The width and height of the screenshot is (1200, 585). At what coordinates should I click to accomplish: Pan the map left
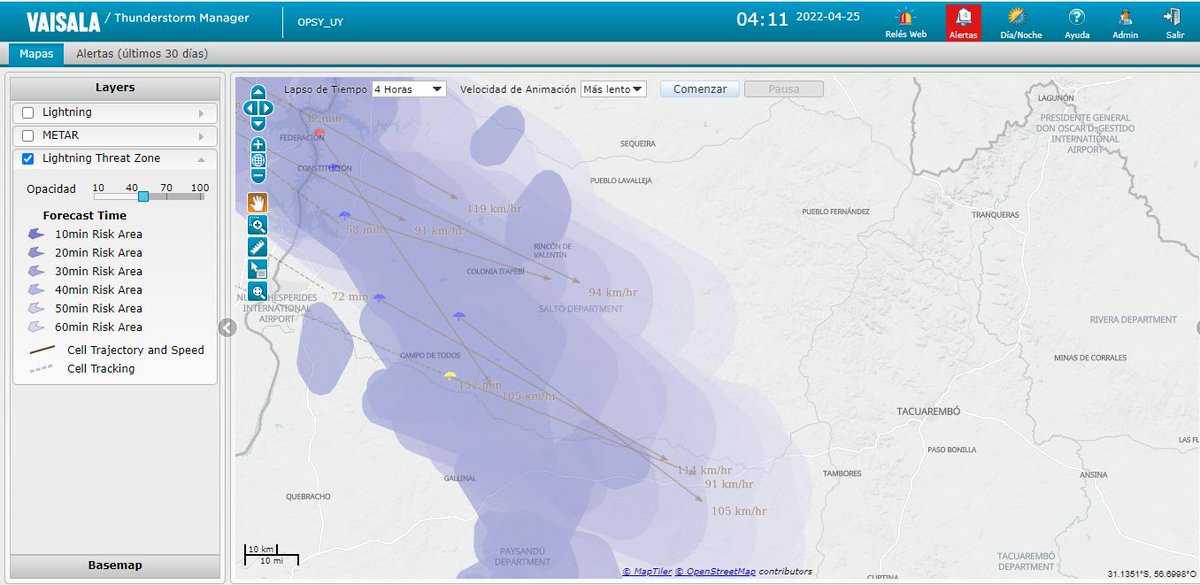coord(249,108)
